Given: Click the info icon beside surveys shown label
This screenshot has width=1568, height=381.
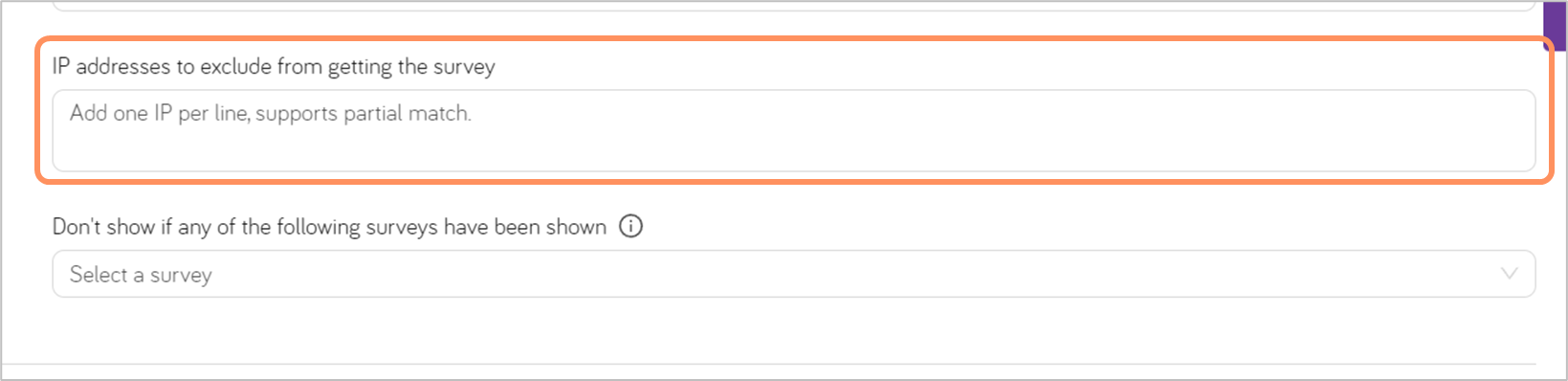Looking at the screenshot, I should [630, 226].
